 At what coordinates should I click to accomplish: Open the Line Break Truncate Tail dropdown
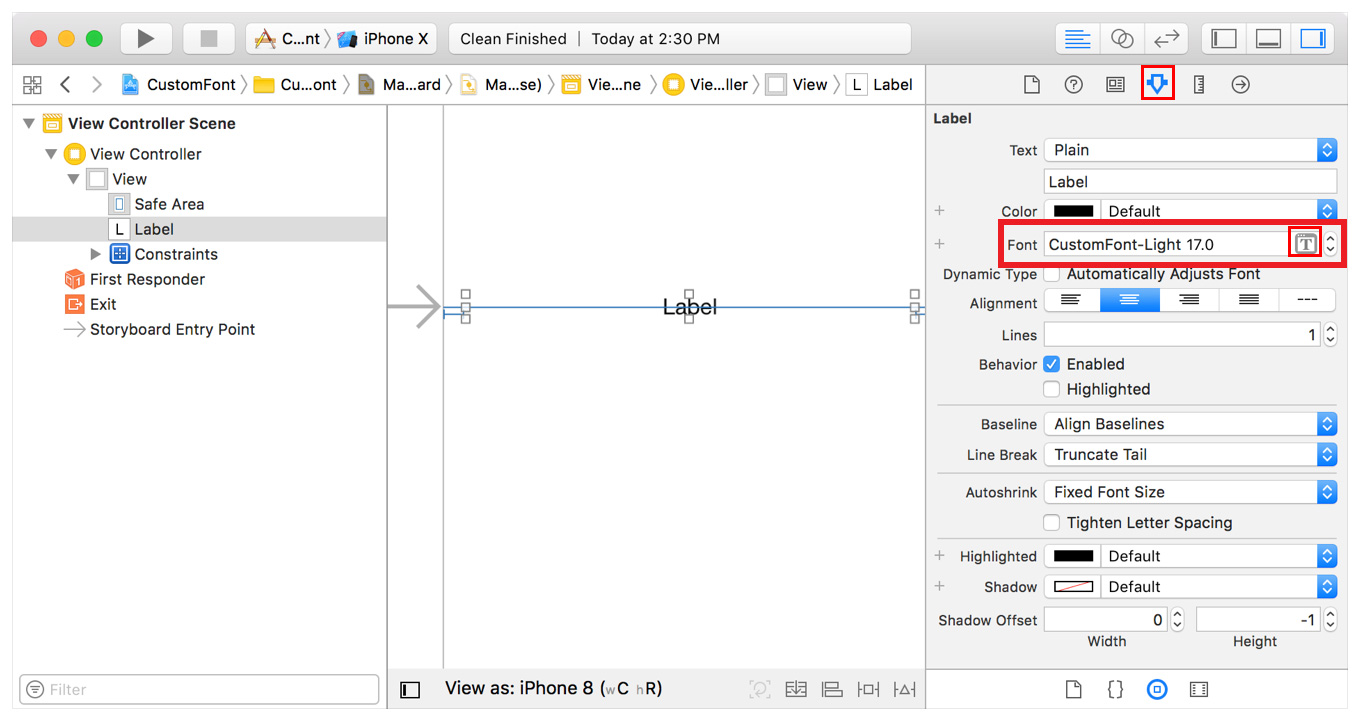pos(1190,454)
